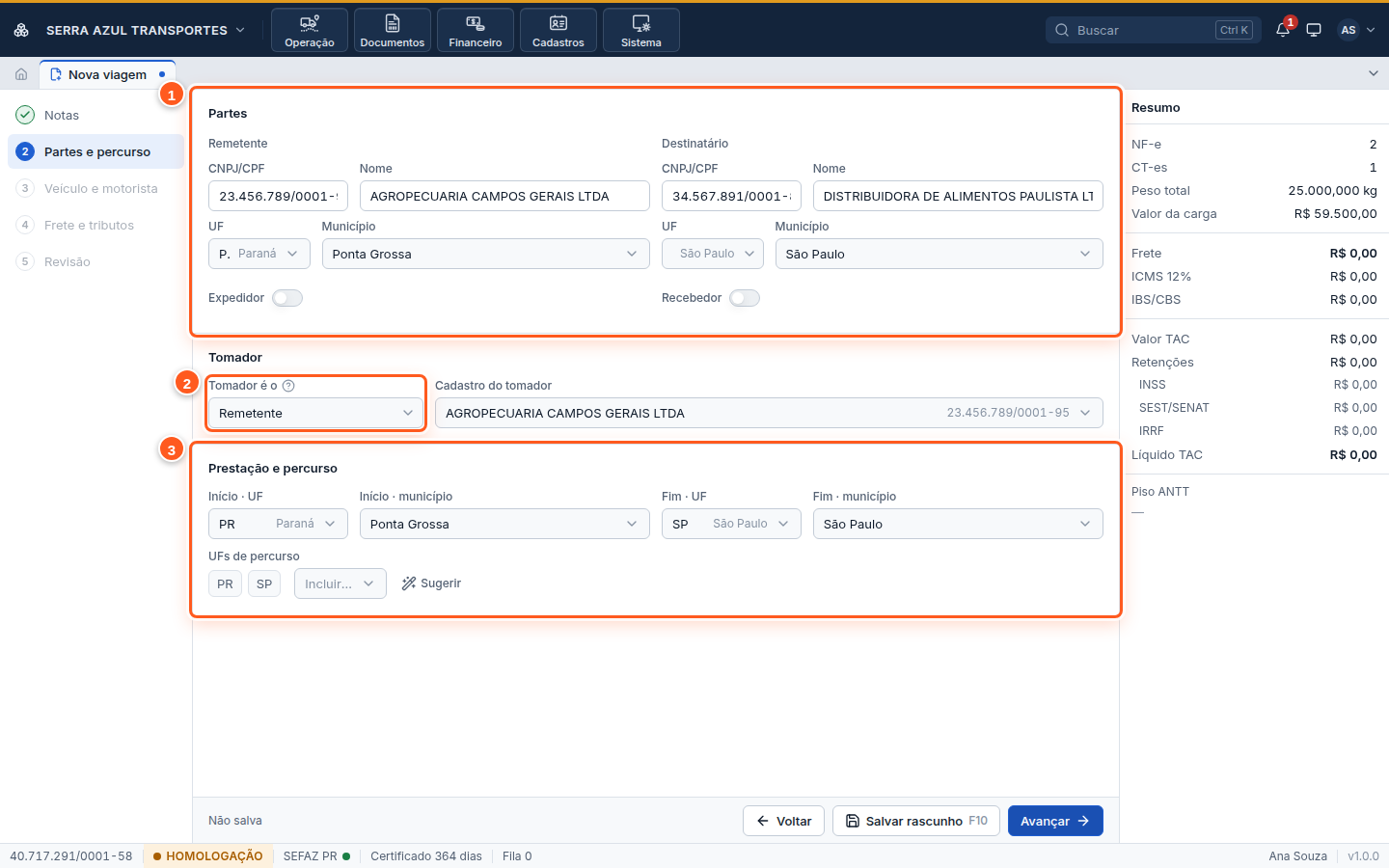The image size is (1389, 868).
Task: Open the Documentos module
Action: pyautogui.click(x=393, y=30)
